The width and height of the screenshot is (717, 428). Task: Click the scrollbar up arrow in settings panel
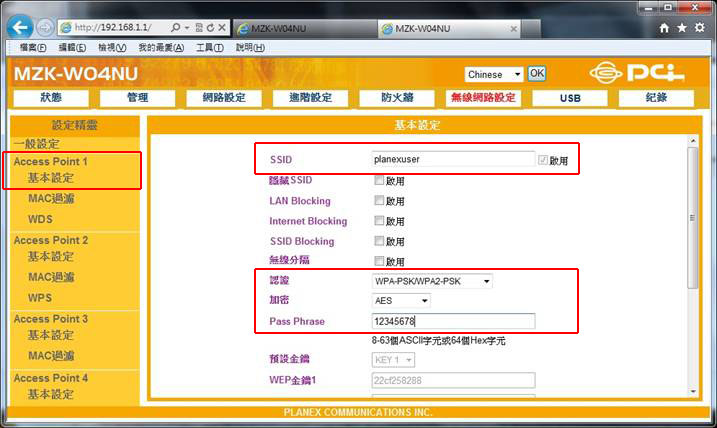point(693,141)
